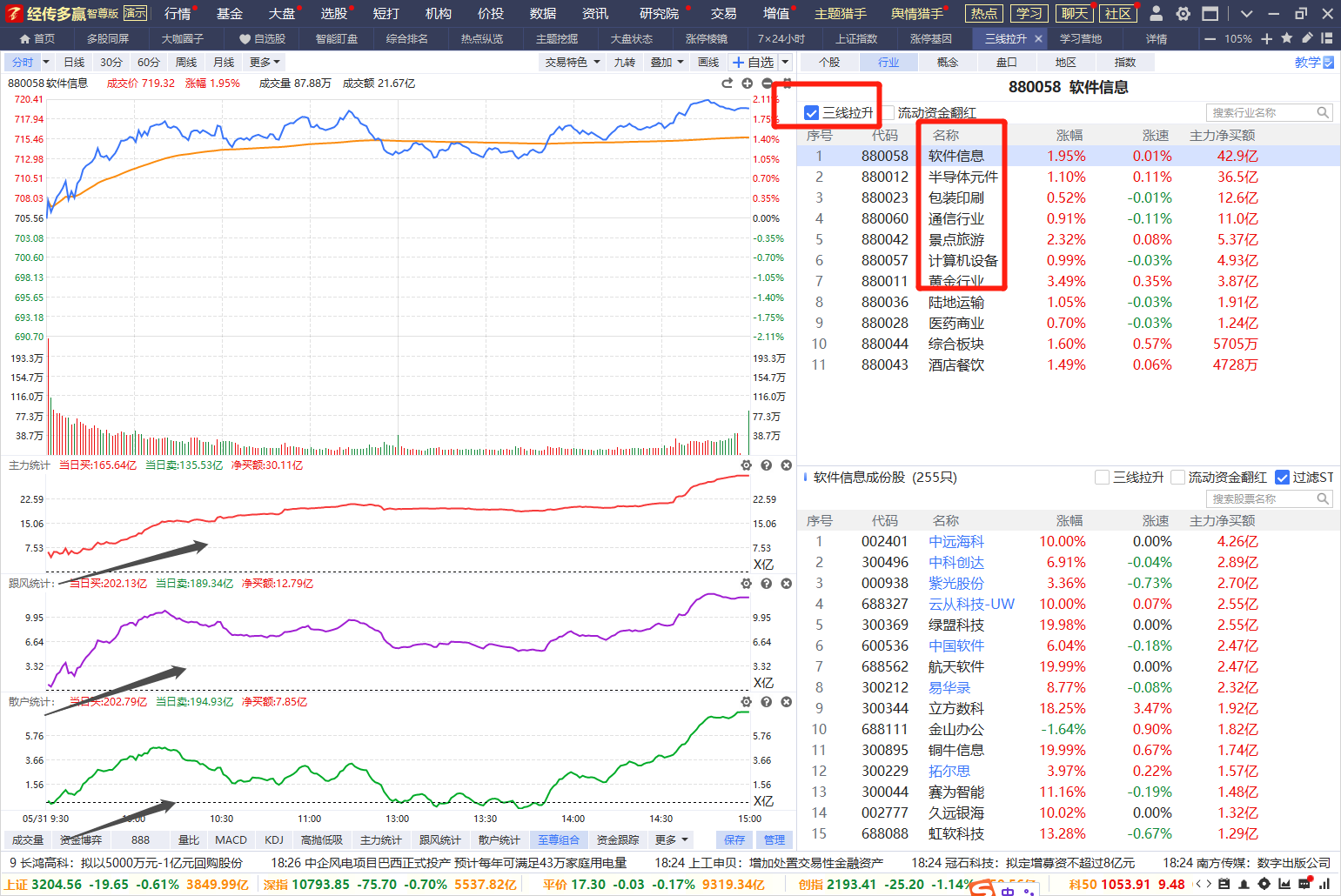Sort by 主力净买额 column in industry table
The image size is (1341, 896).
[1222, 136]
